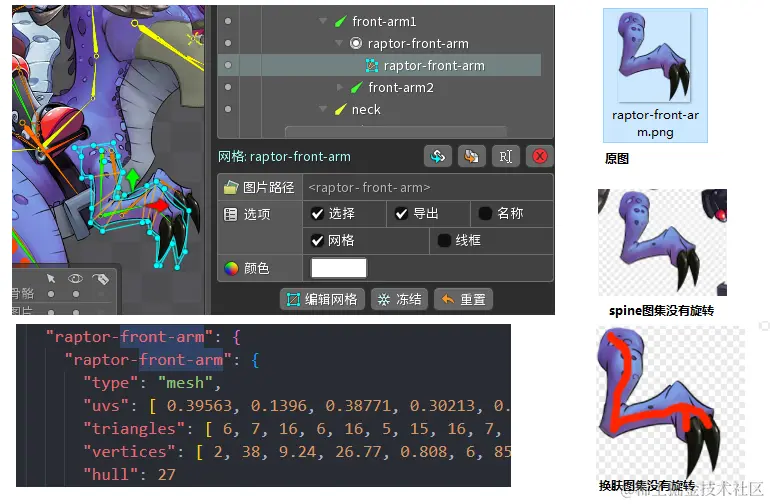Click the rename (R) button
This screenshot has width=770, height=504.
[x=505, y=157]
